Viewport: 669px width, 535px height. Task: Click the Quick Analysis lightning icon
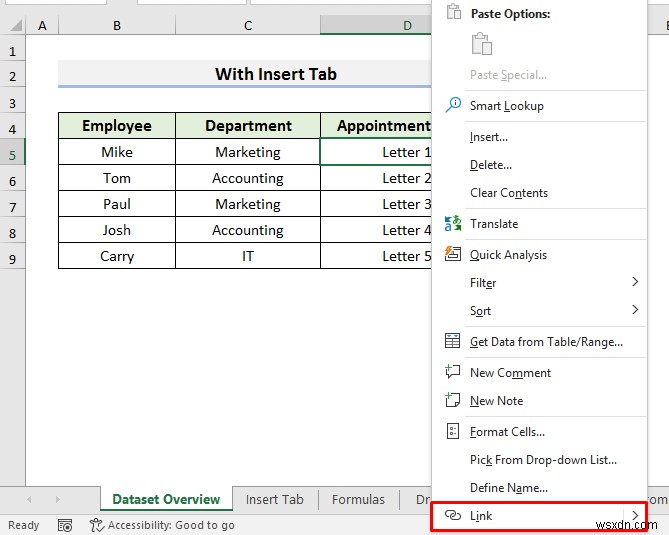click(x=453, y=254)
